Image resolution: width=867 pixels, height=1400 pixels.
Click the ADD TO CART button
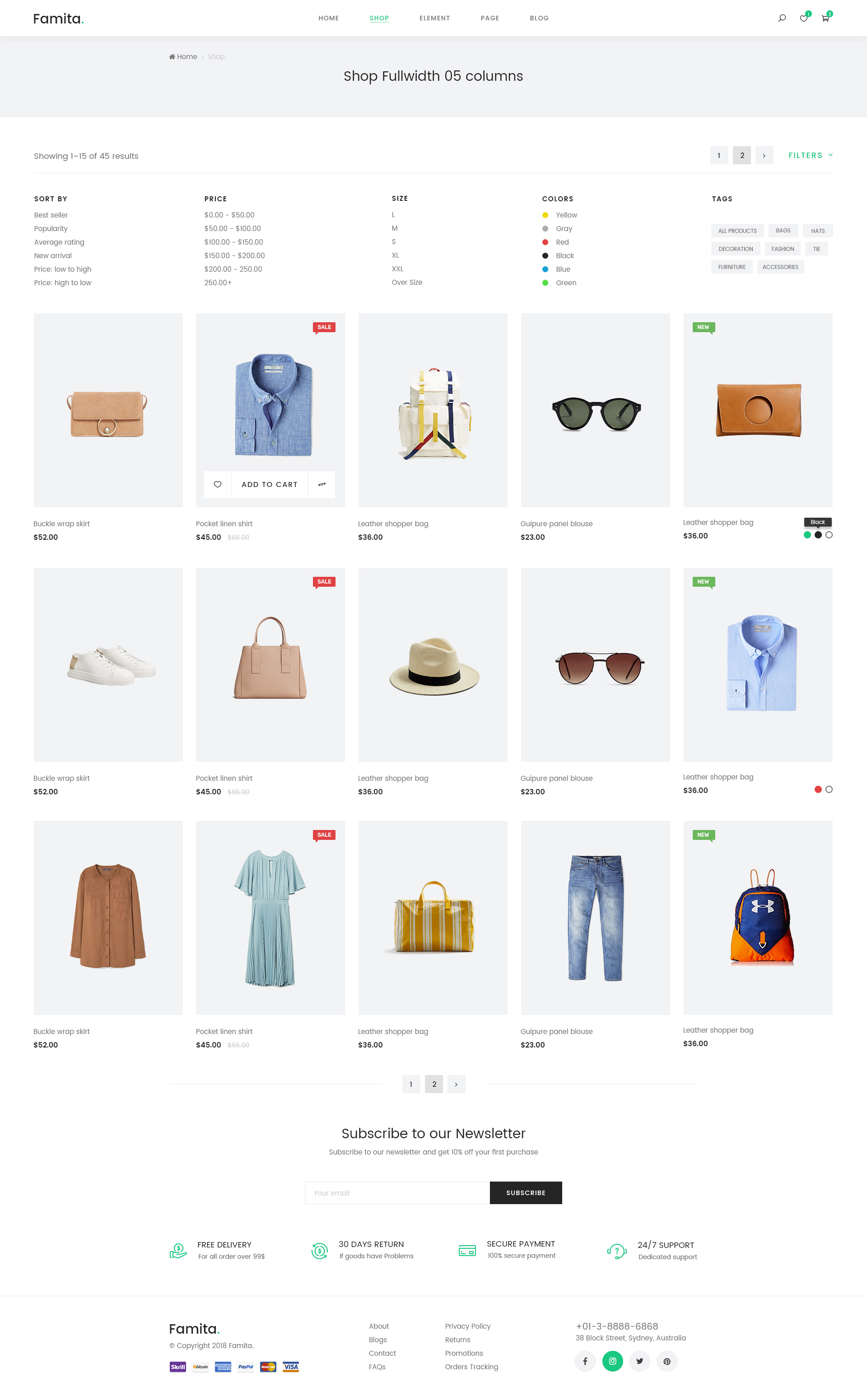click(x=270, y=484)
